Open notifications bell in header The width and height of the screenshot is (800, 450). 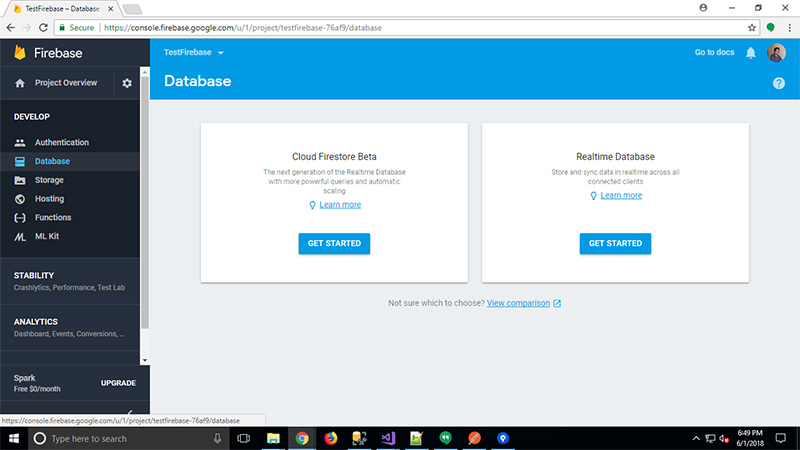[x=751, y=53]
